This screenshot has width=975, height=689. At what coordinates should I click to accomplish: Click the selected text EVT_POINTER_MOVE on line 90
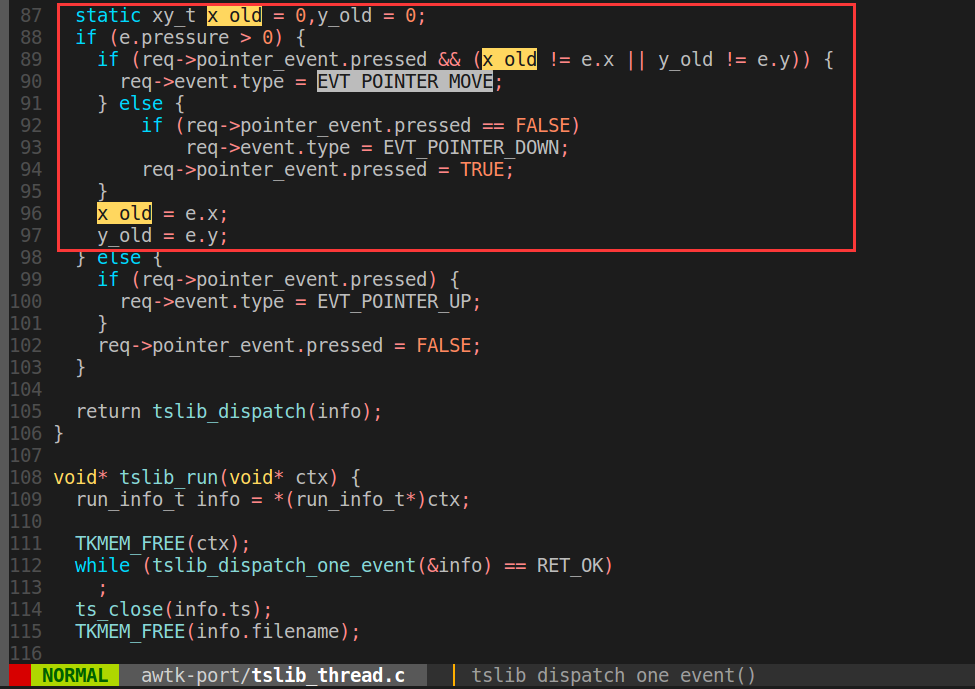coord(406,81)
